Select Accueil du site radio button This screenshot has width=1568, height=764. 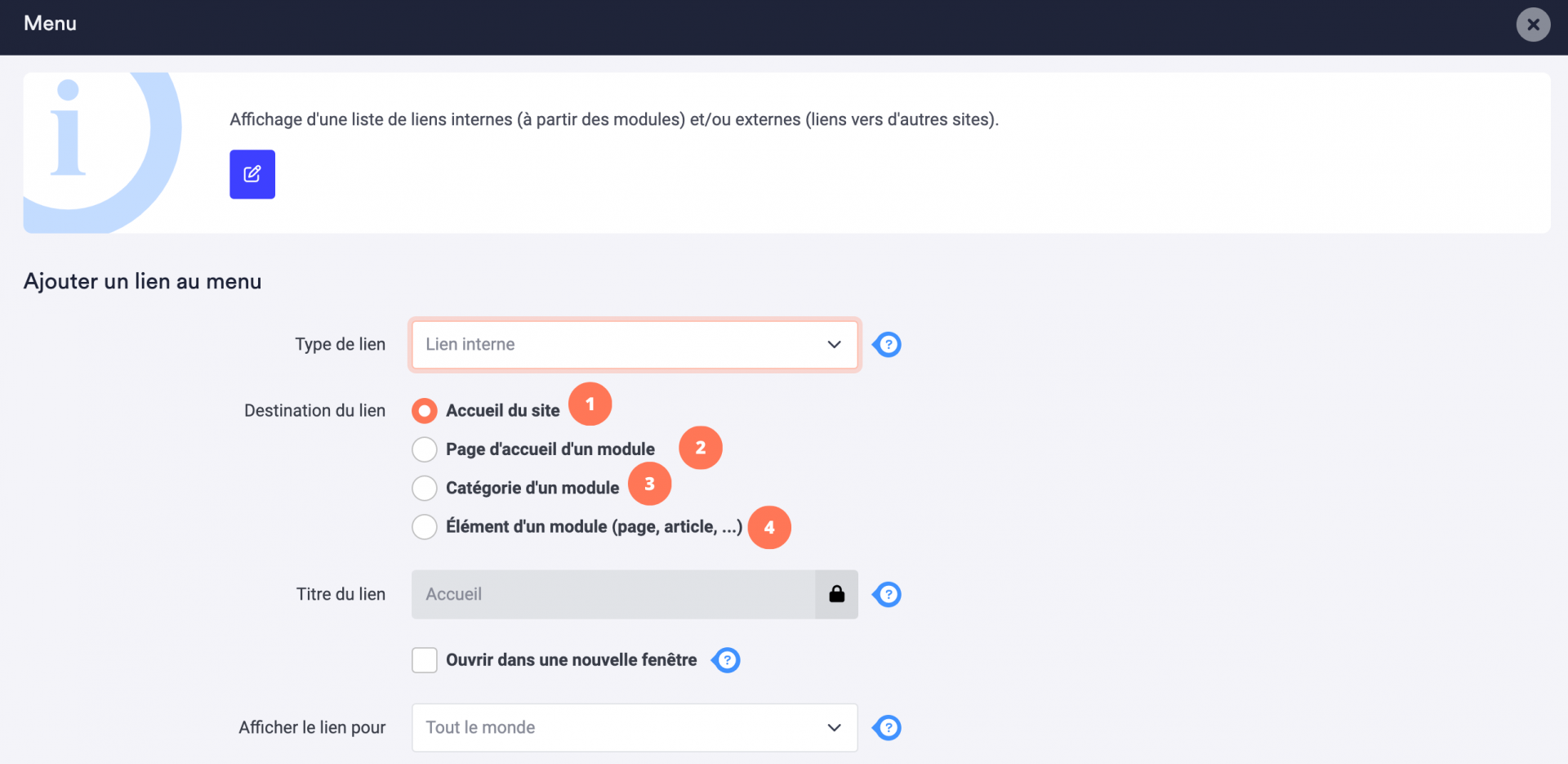click(x=425, y=410)
